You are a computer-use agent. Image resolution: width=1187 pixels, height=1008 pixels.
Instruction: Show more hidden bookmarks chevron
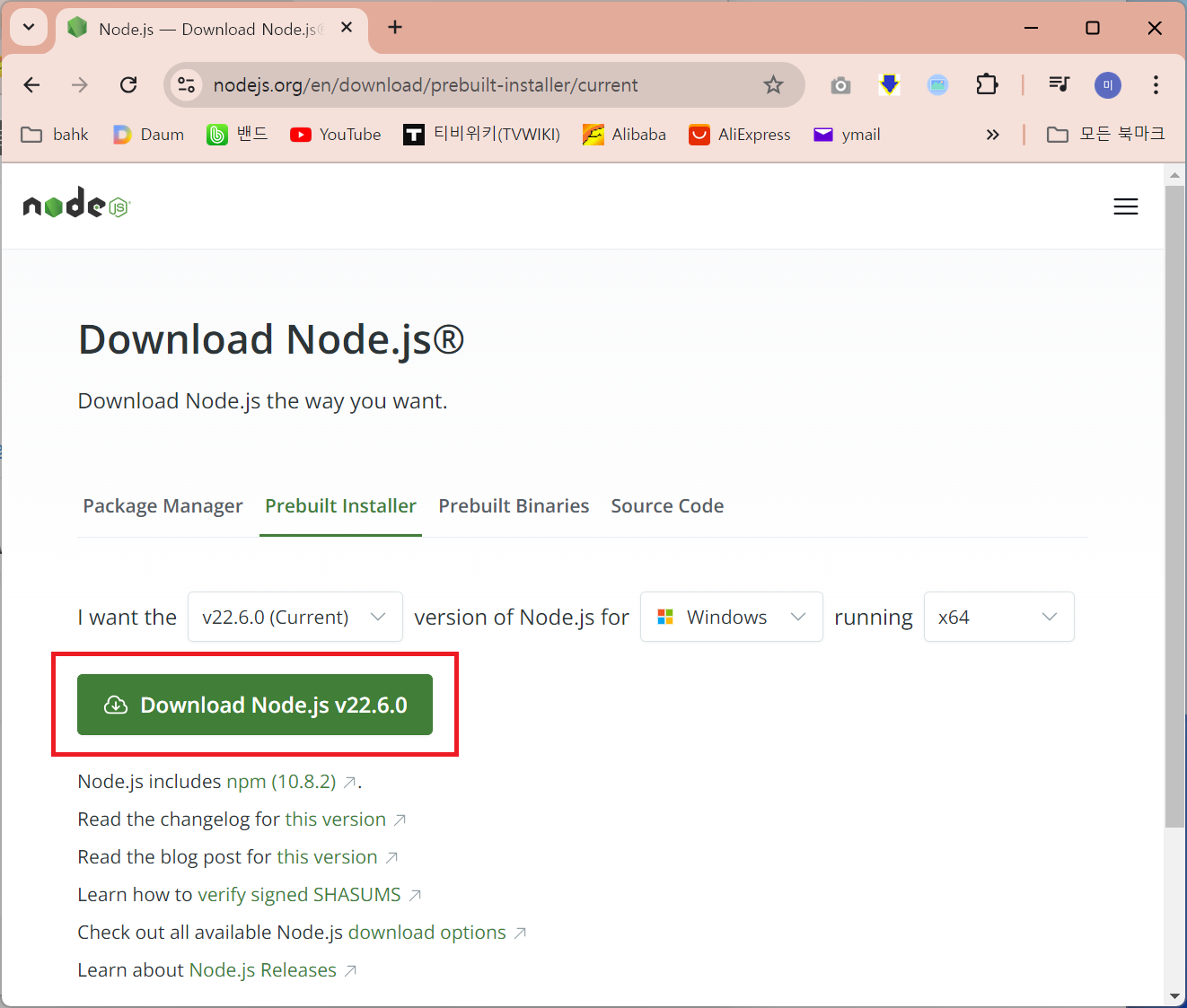[992, 135]
